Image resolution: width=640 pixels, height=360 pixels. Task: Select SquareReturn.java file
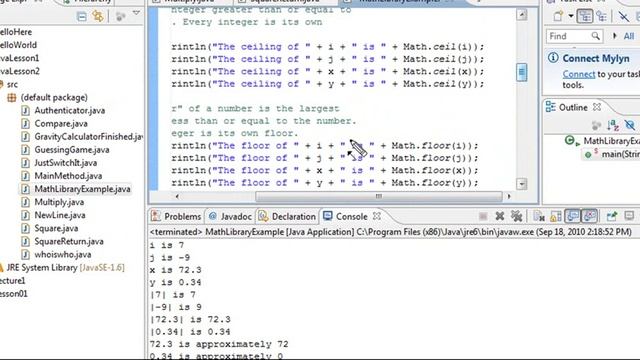pos(69,241)
